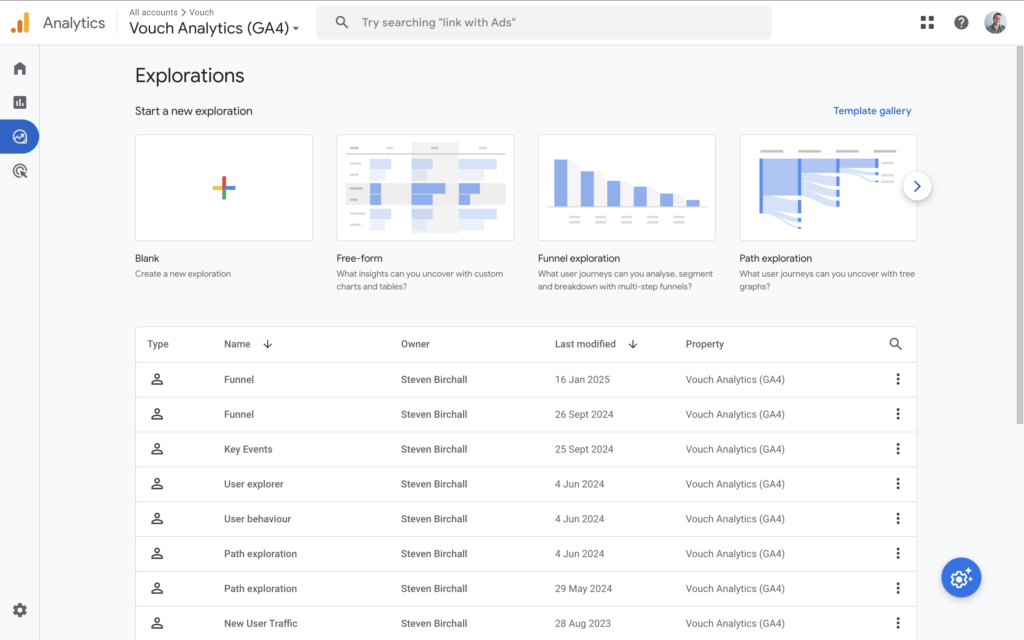
Task: Click the 28 Aug 2023 date cell
Action: click(x=583, y=623)
